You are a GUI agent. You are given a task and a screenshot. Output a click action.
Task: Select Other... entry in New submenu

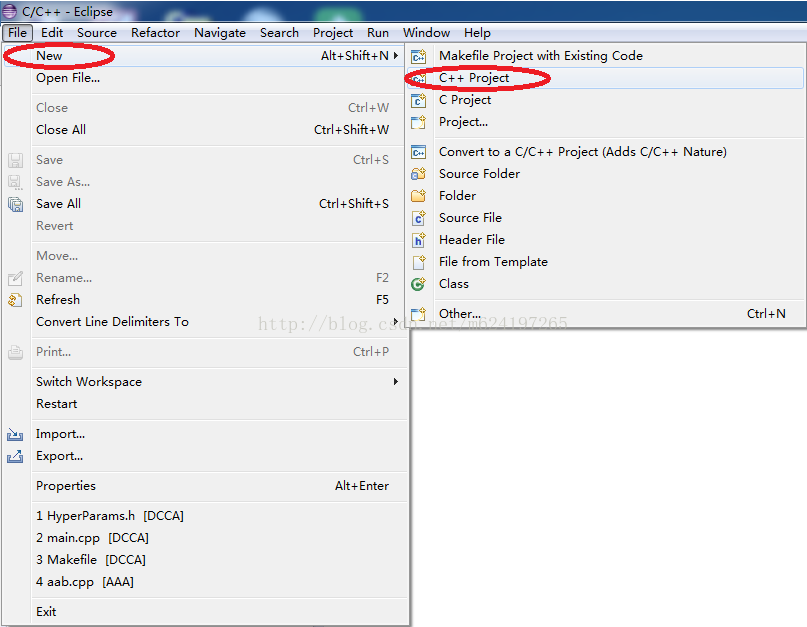(605, 314)
